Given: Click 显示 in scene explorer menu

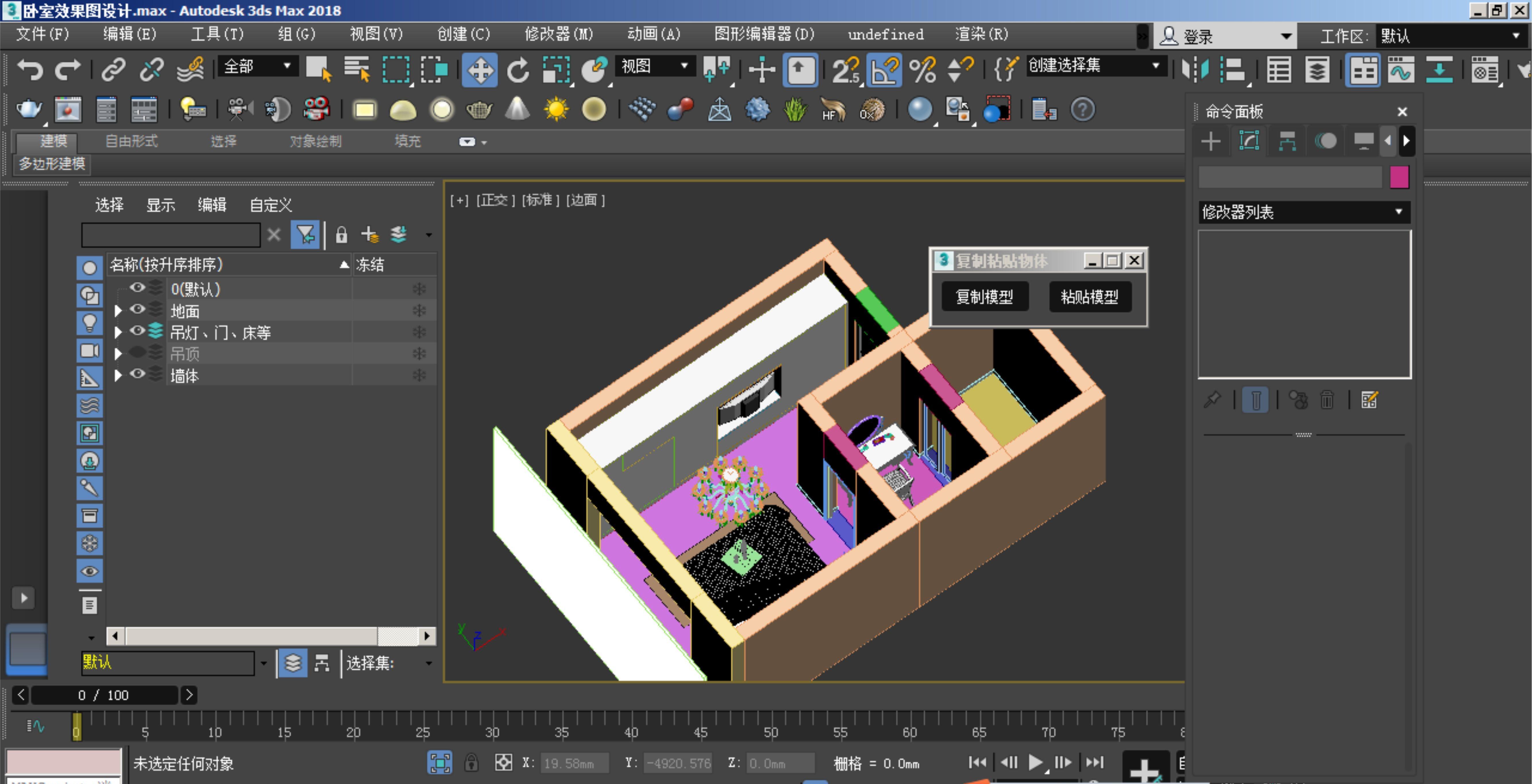Looking at the screenshot, I should click(161, 205).
